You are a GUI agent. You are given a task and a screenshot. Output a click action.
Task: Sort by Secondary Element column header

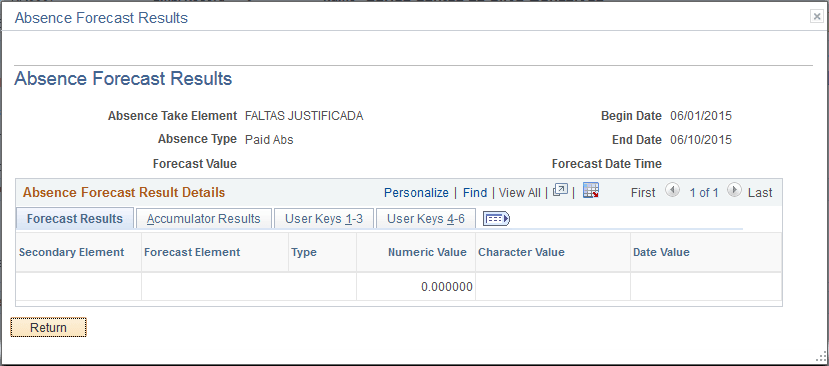[x=71, y=252]
